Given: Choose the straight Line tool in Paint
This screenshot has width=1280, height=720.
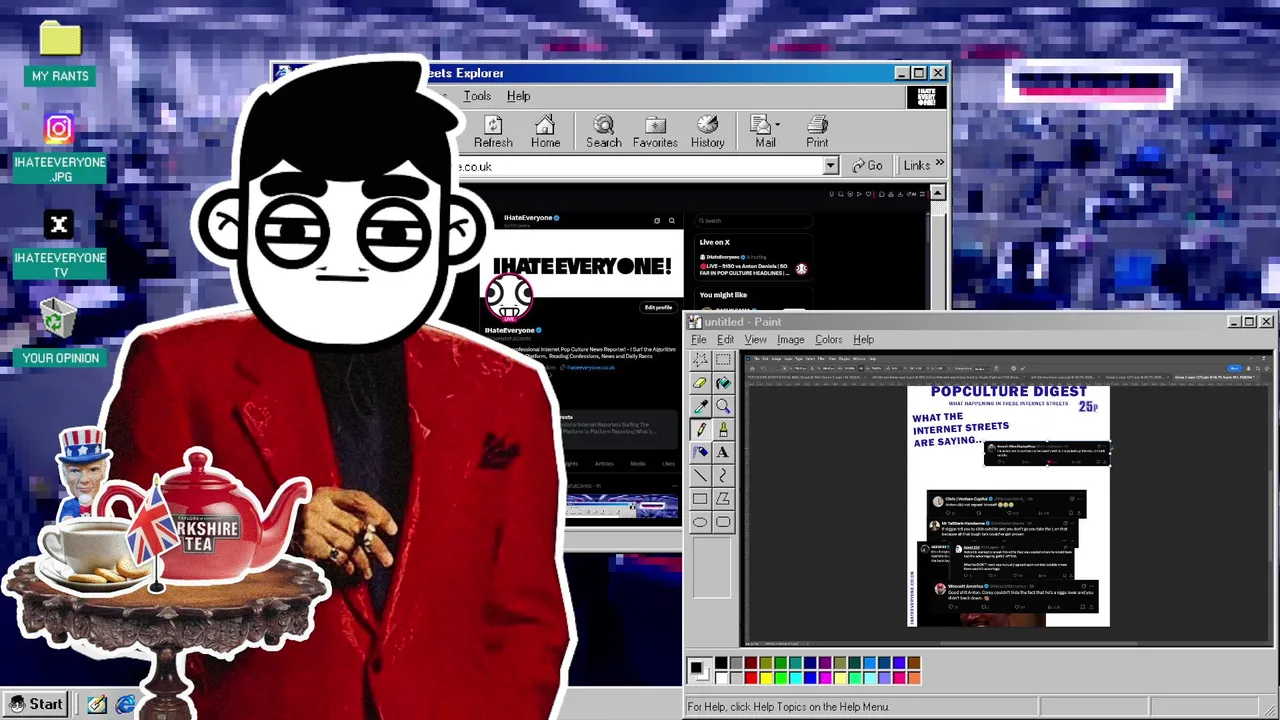Looking at the screenshot, I should click(700, 475).
